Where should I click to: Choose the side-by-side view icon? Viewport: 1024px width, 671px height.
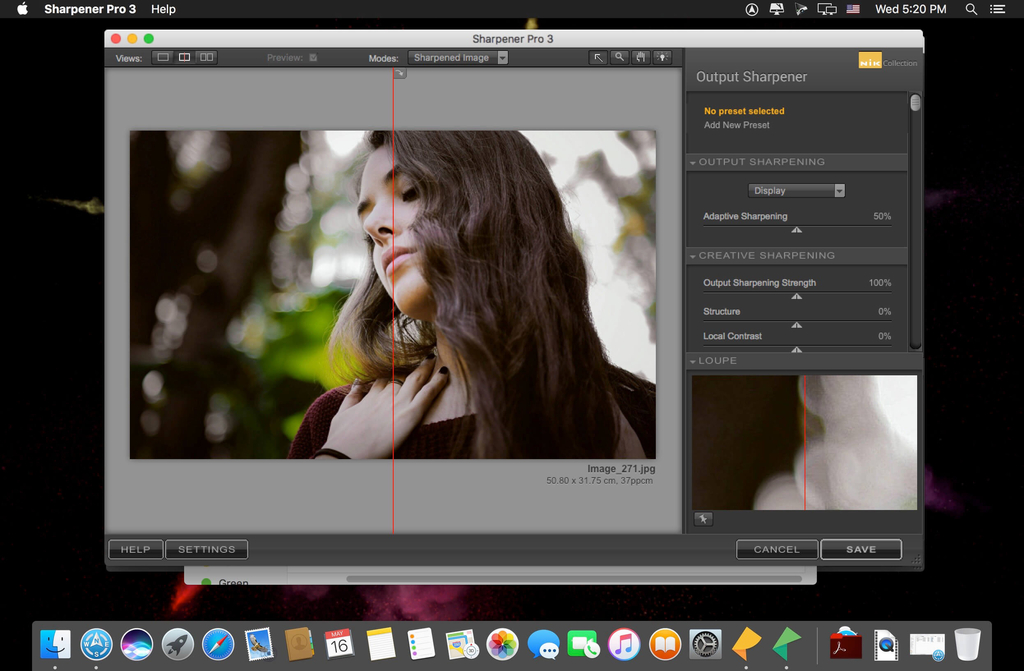coord(206,58)
